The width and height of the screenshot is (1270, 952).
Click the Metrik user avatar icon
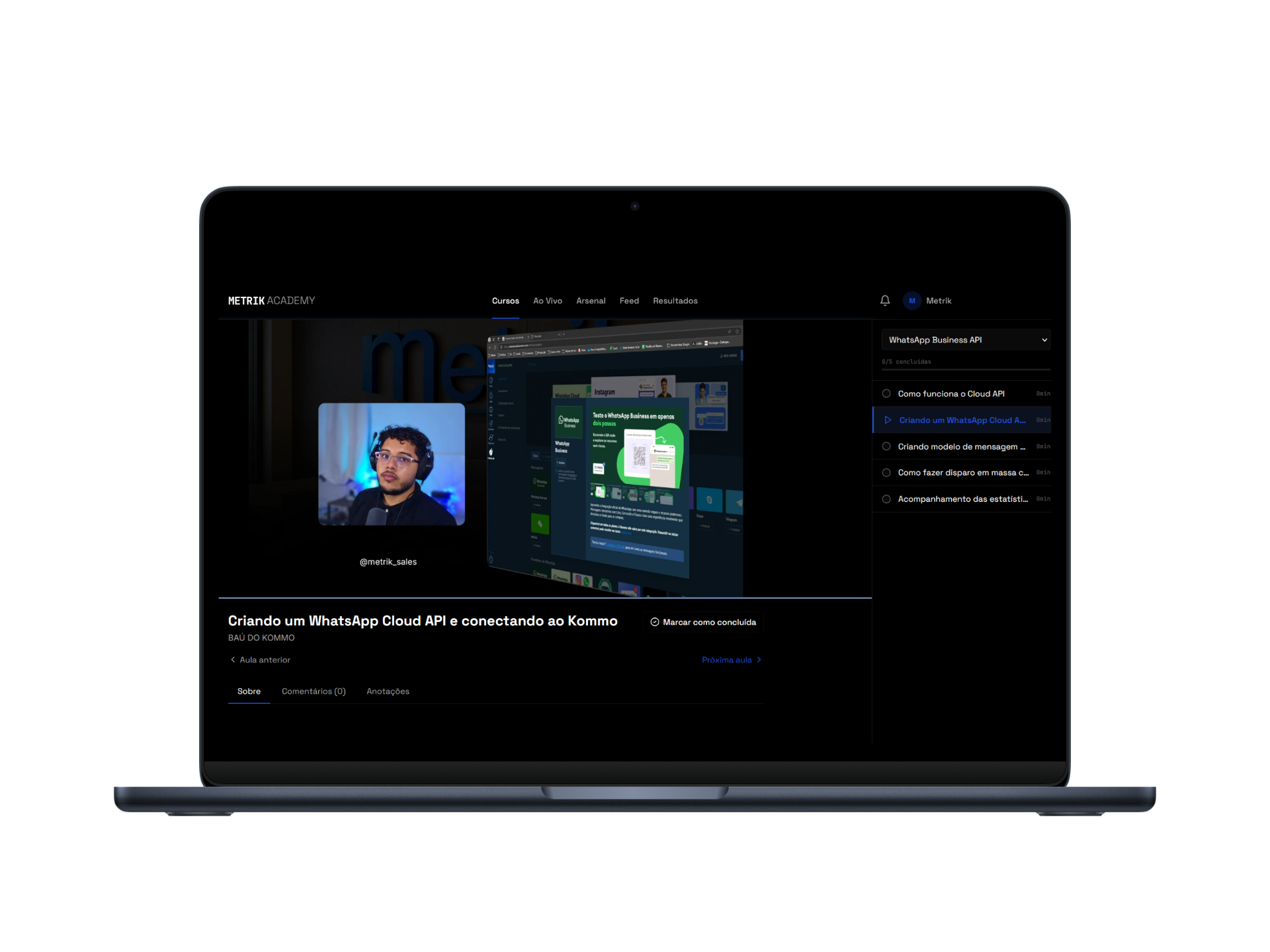[x=911, y=301]
